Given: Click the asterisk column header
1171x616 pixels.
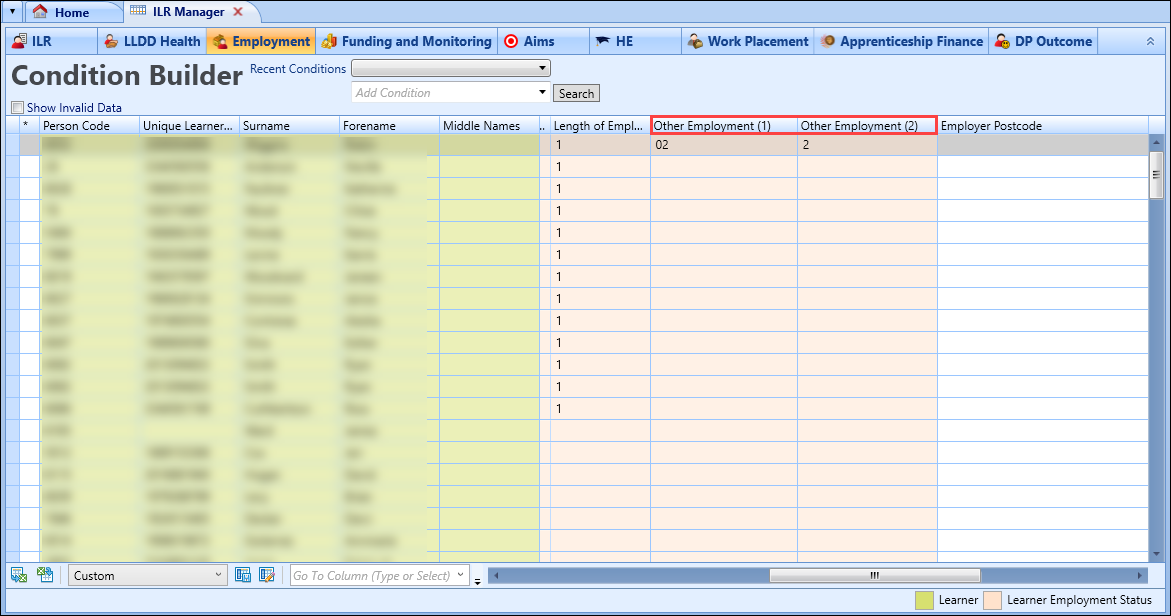Looking at the screenshot, I should point(29,125).
